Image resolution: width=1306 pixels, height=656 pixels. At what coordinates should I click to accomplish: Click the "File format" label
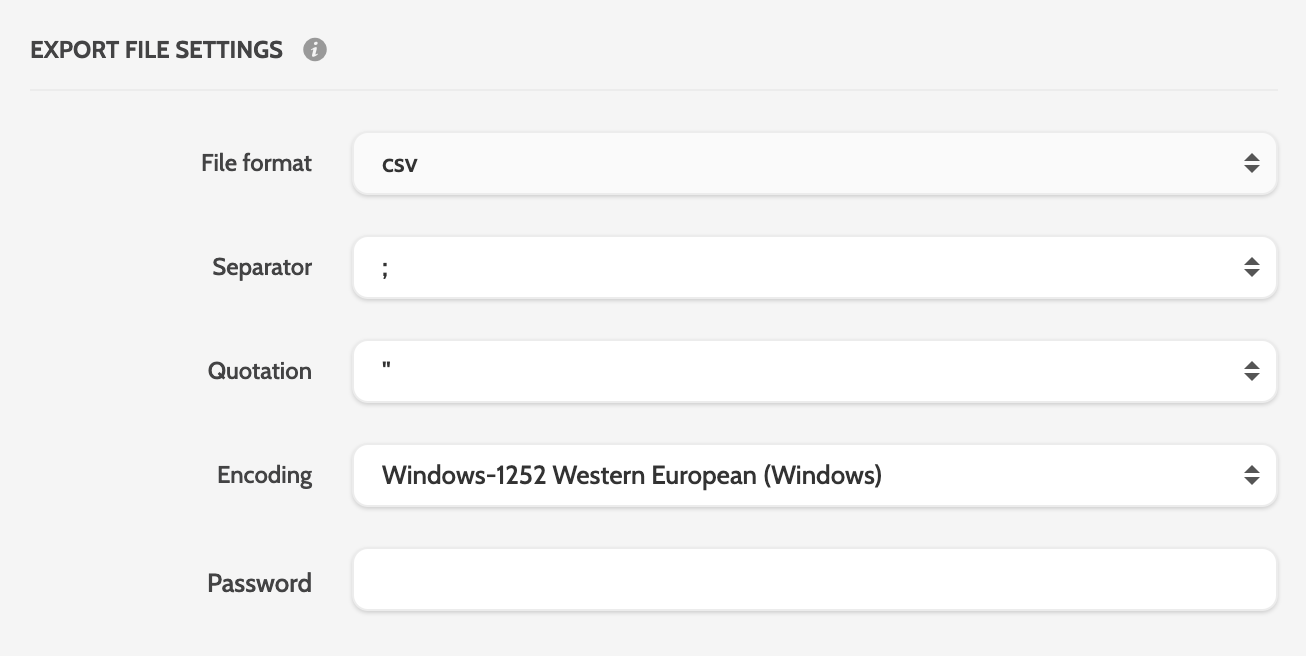[256, 163]
